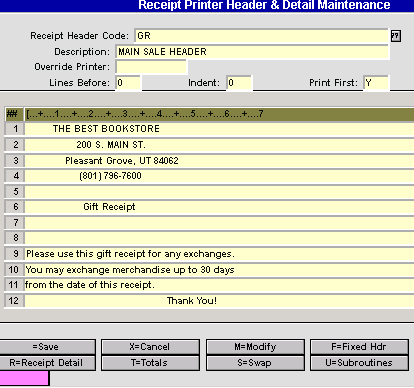Open U=Subroutines
414x388 pixels.
[359, 363]
